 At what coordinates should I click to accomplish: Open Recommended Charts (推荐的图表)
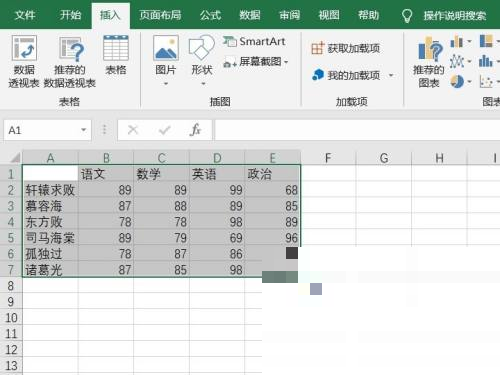tap(429, 62)
